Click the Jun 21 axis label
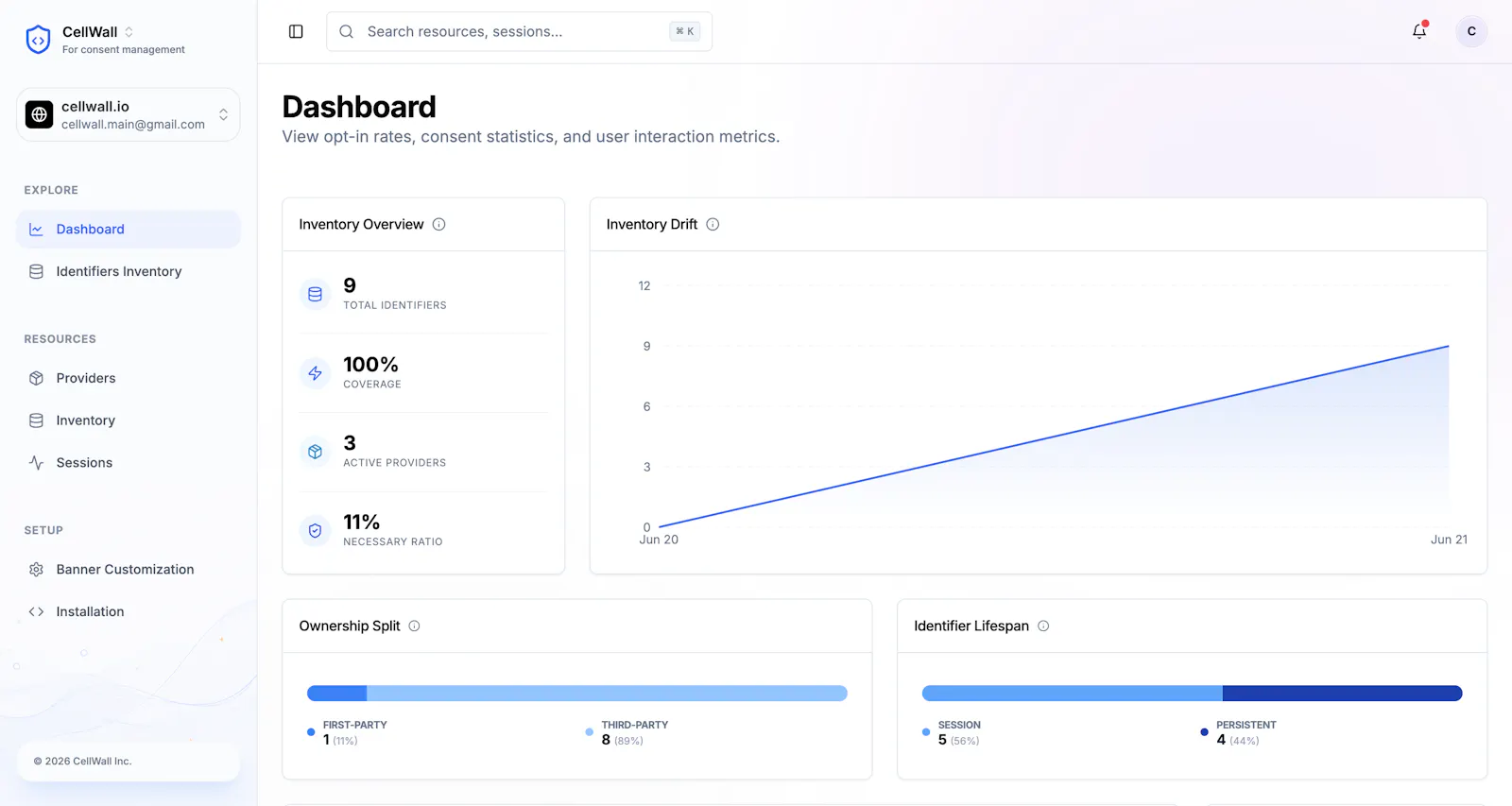1512x806 pixels. [x=1449, y=540]
